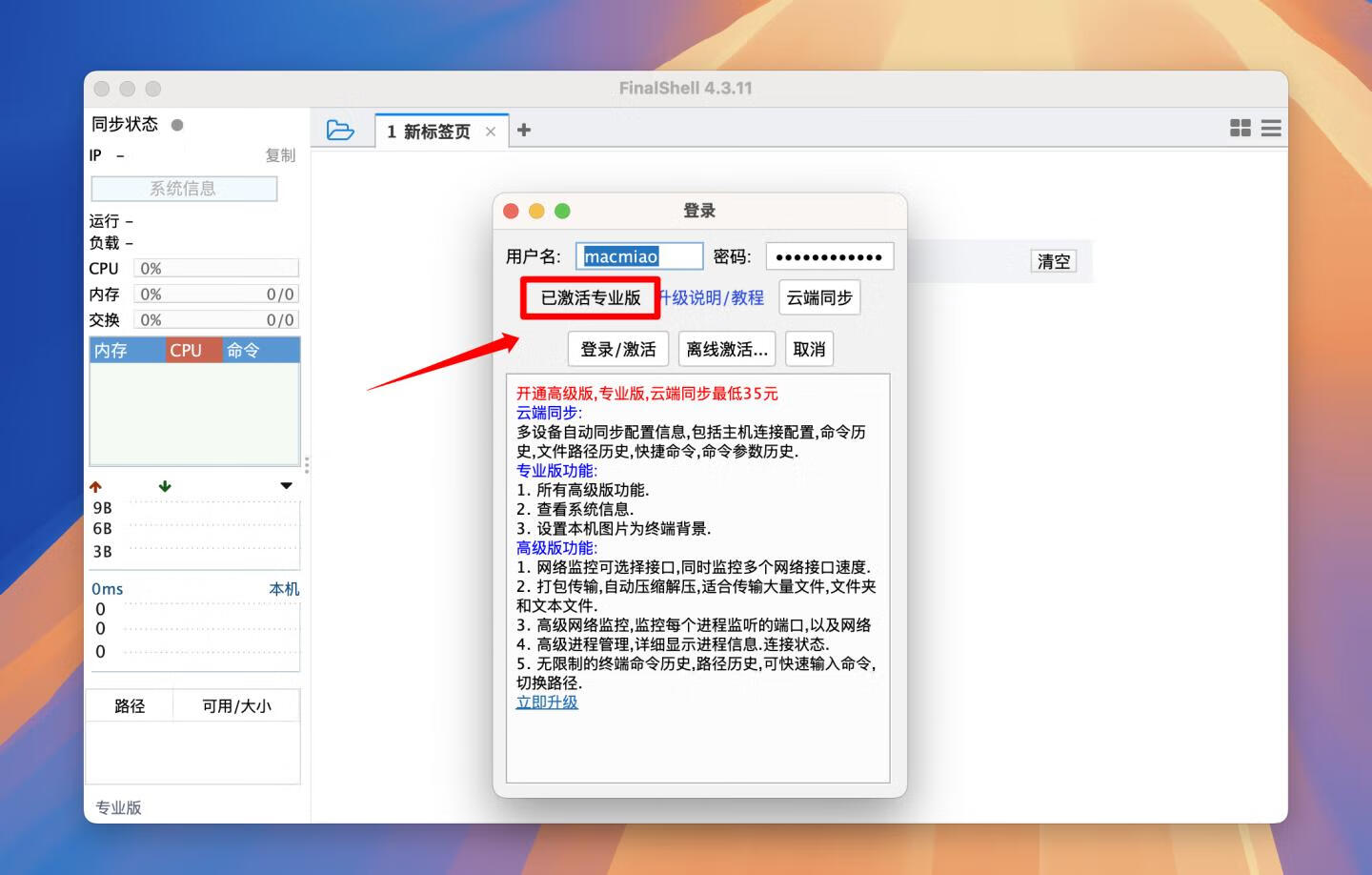Click the 云端同步 button
The height and width of the screenshot is (875, 1372).
819,297
